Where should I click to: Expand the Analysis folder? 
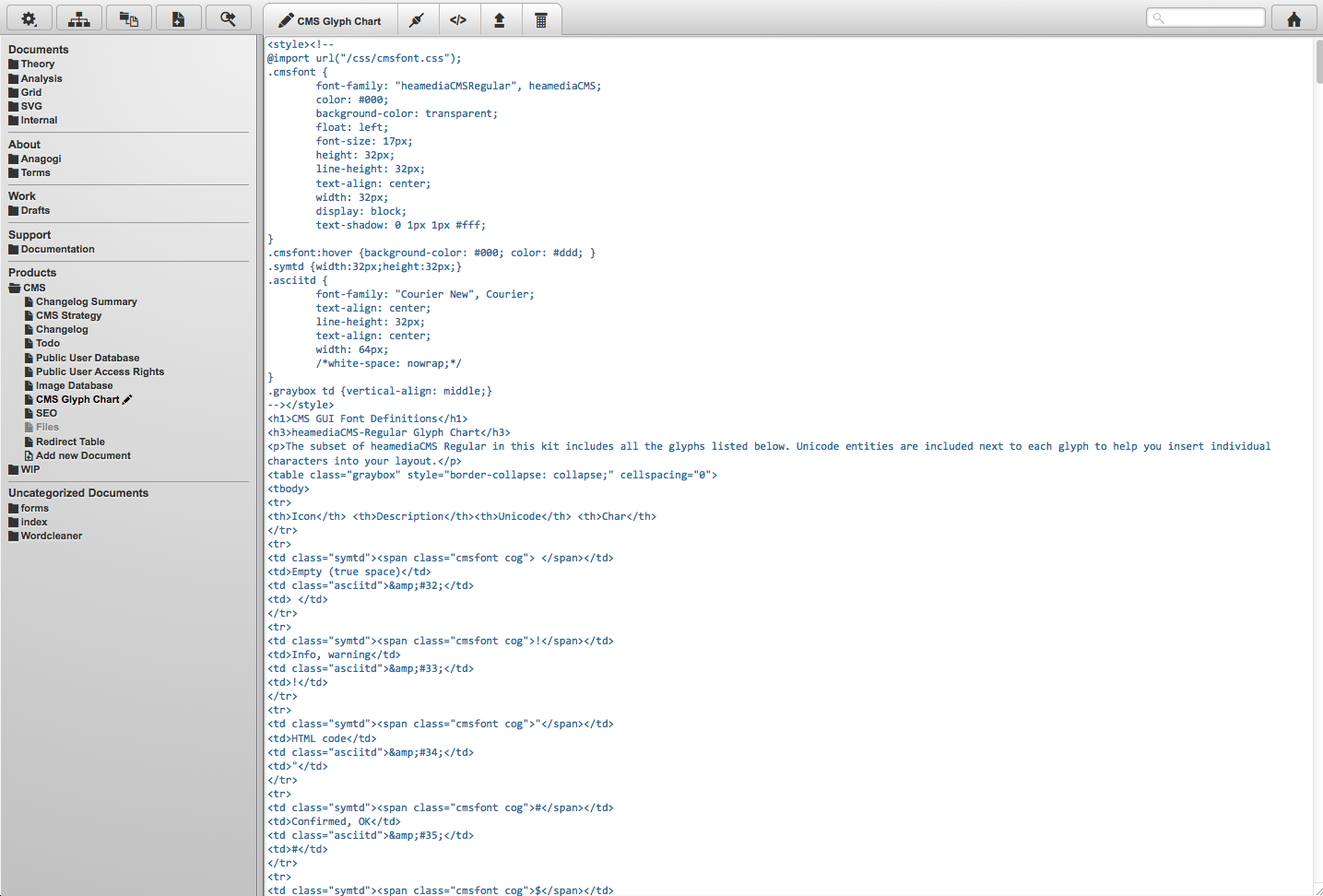[35, 78]
